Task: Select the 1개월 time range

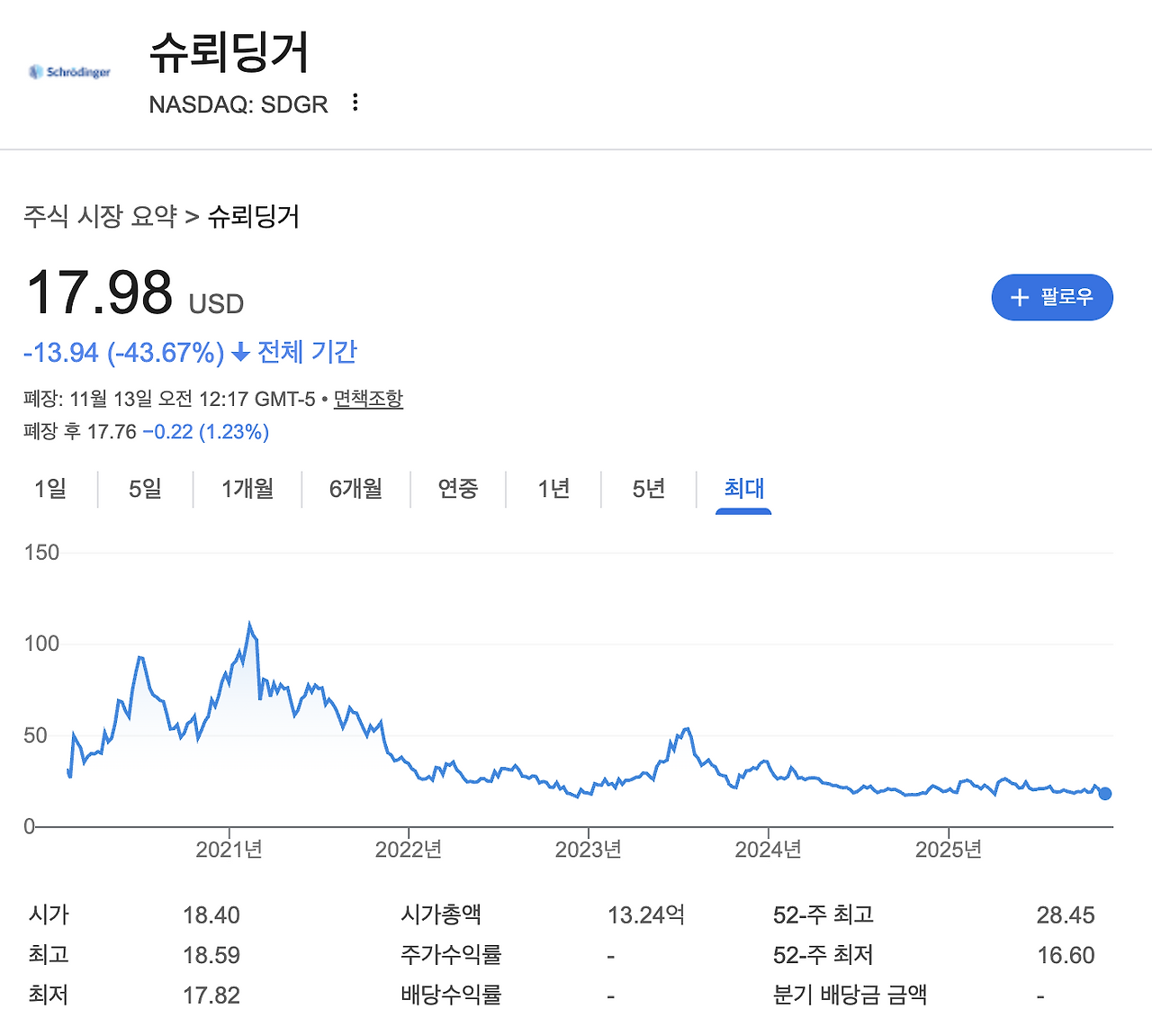Action: (x=247, y=489)
